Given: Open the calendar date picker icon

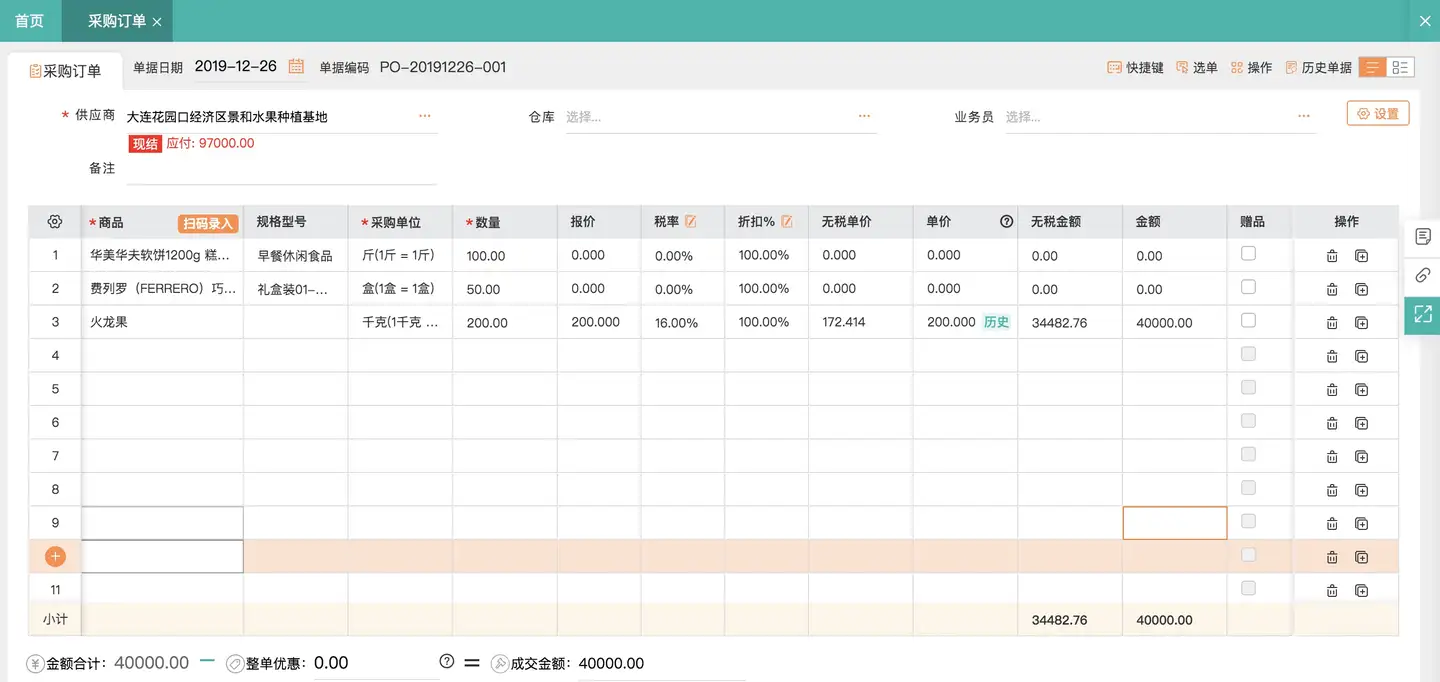Looking at the screenshot, I should pos(296,67).
